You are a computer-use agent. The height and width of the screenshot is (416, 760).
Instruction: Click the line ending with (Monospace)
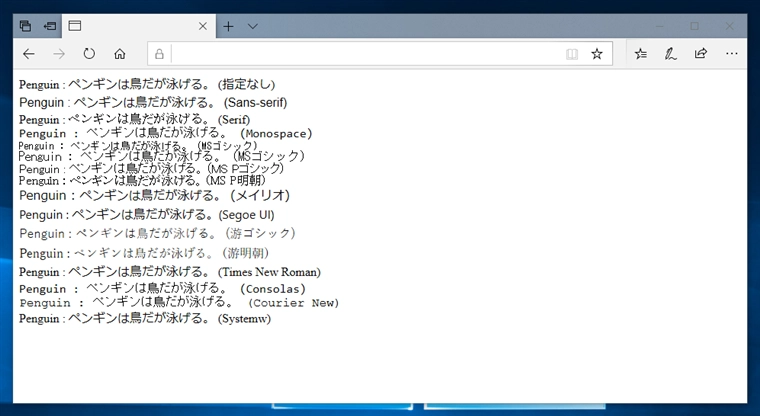pyautogui.click(x=166, y=133)
